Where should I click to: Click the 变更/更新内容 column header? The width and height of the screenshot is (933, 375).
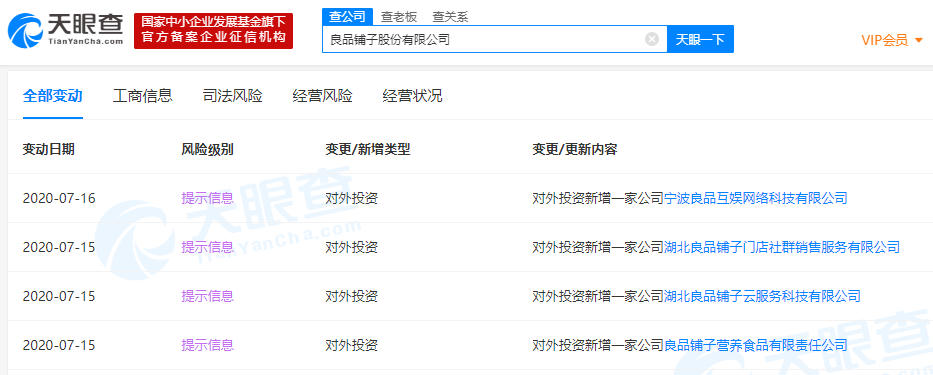(x=575, y=149)
